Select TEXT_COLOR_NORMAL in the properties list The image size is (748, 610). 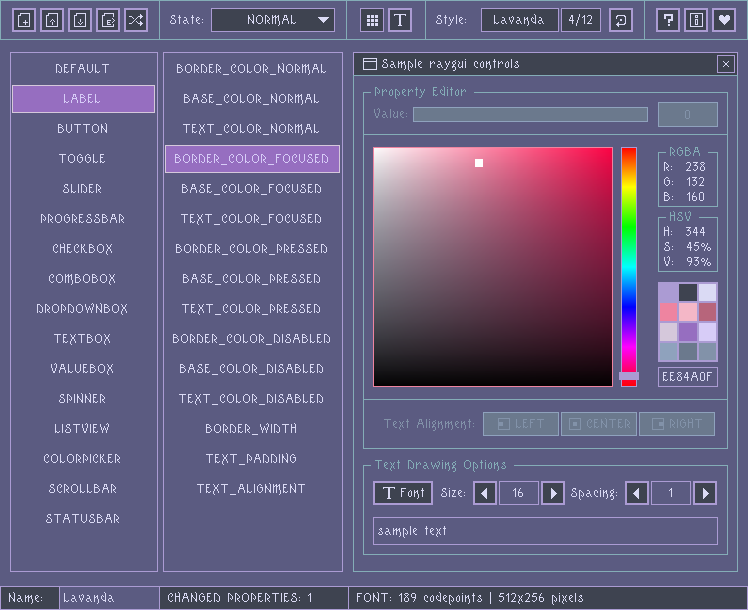point(251,129)
